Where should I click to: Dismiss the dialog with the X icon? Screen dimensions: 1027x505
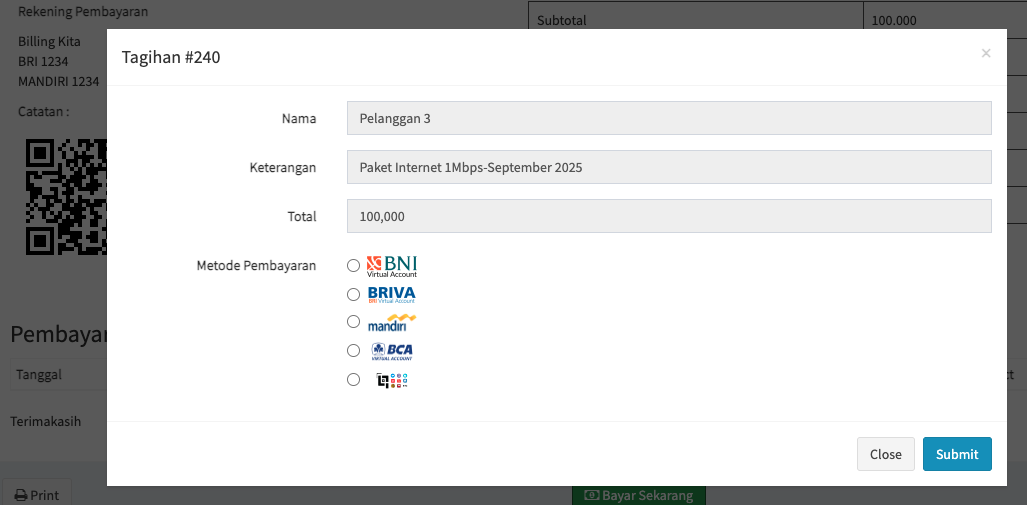pyautogui.click(x=986, y=54)
